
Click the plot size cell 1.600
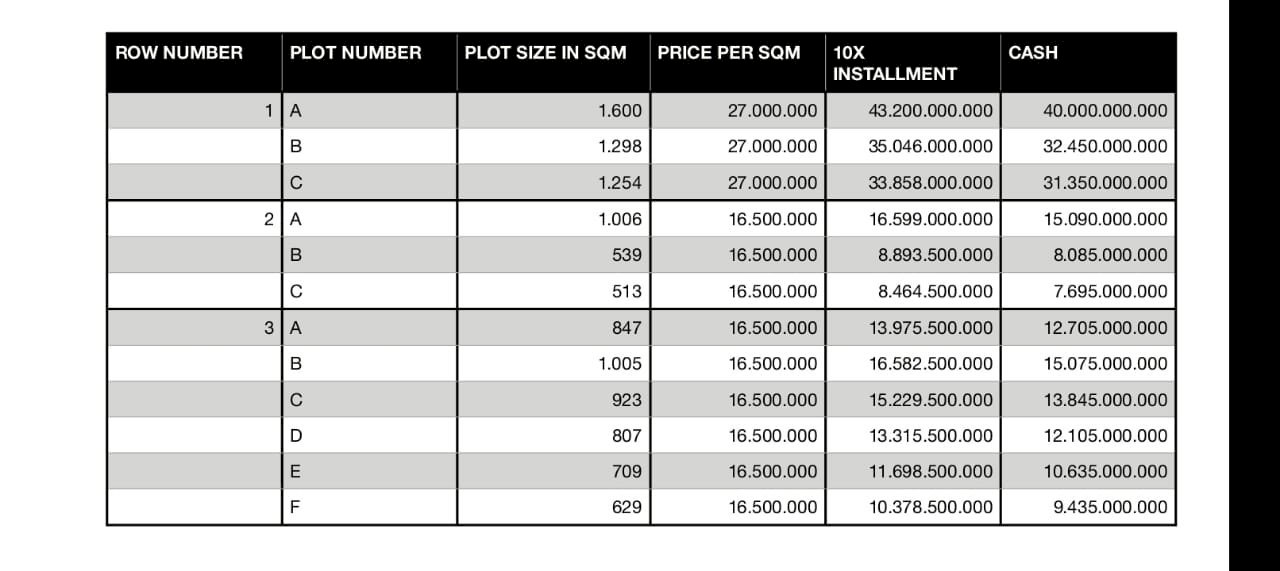click(620, 111)
